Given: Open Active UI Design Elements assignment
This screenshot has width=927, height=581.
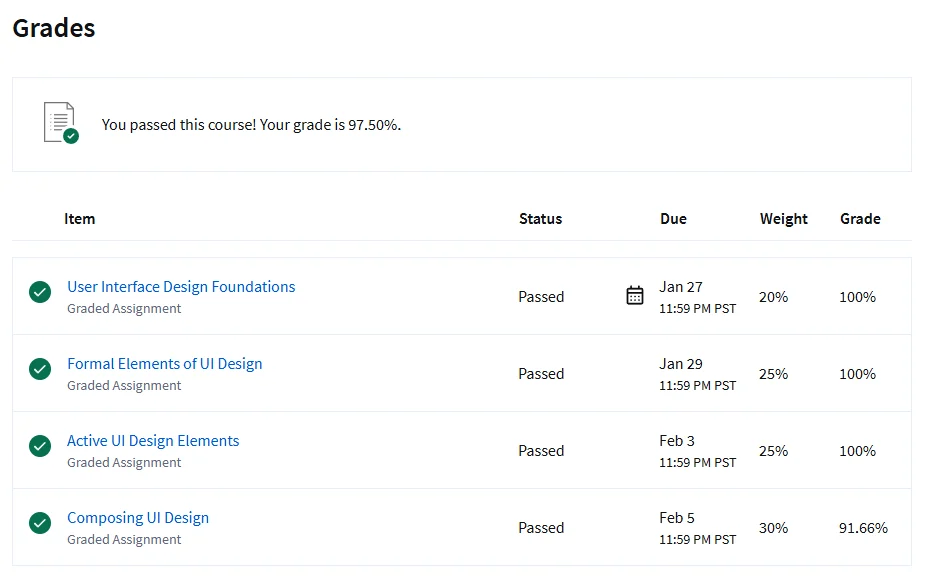Looking at the screenshot, I should coord(153,441).
